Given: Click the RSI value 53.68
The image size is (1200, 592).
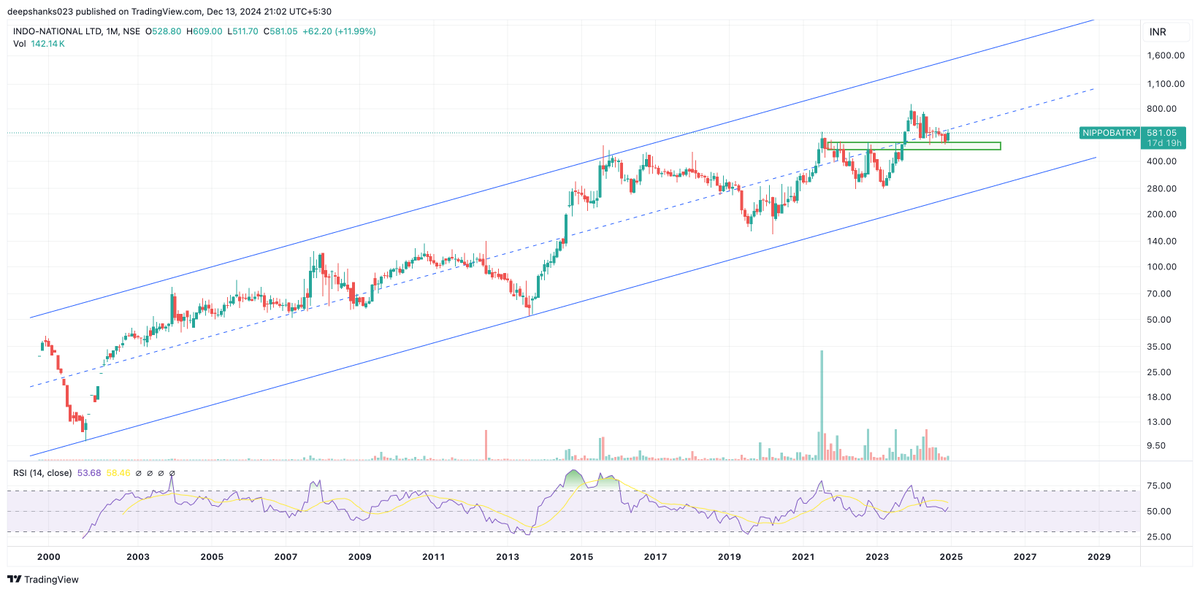Looking at the screenshot, I should 91,472.
